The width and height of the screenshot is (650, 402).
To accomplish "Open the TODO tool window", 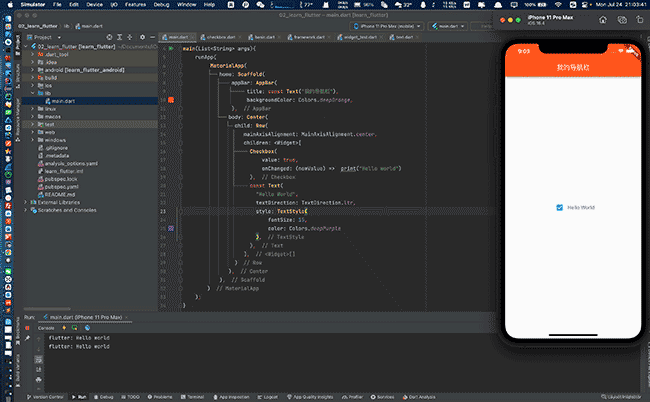I will point(131,397).
